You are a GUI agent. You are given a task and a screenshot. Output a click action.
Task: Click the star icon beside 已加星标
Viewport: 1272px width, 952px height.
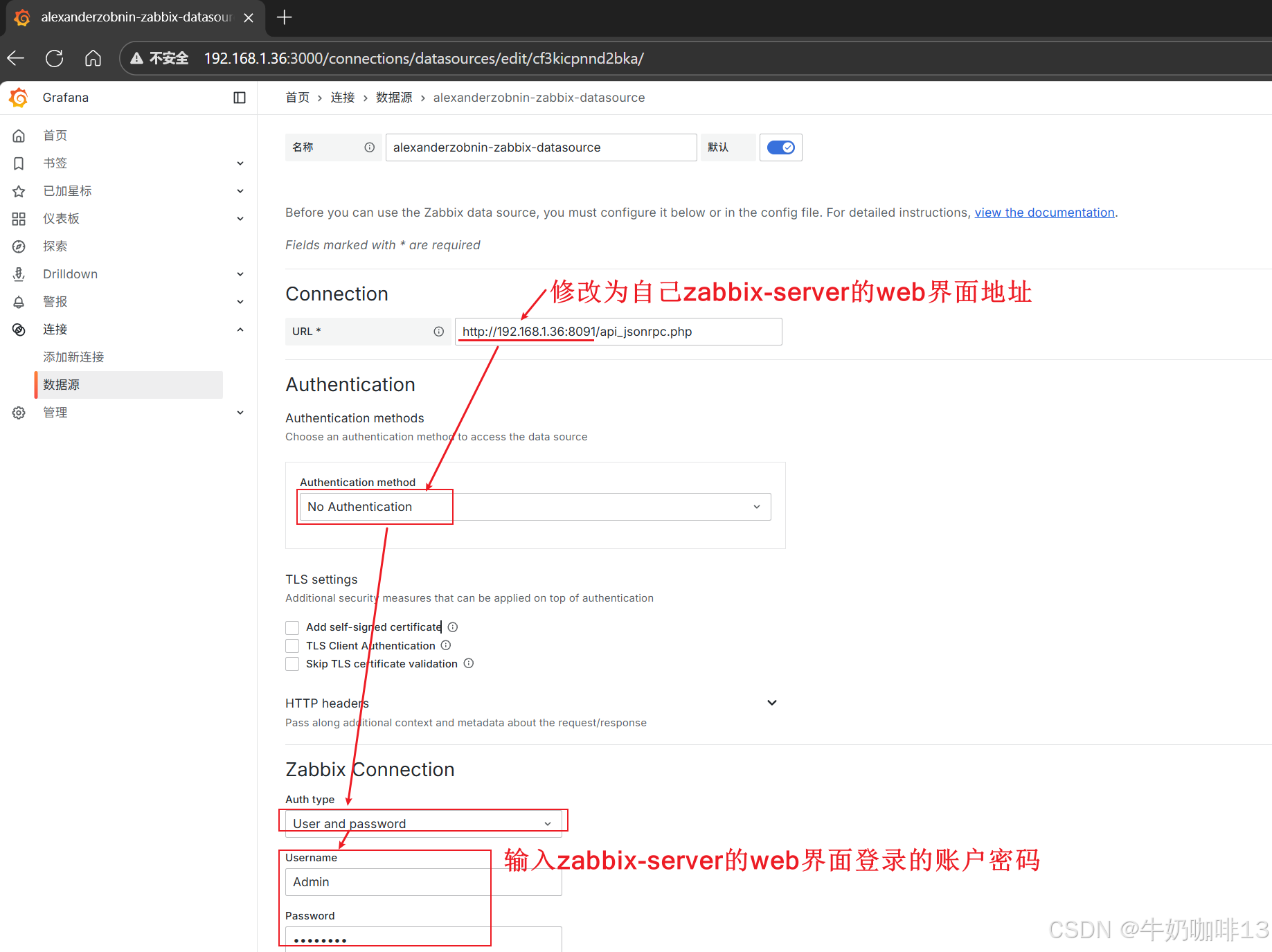point(19,191)
